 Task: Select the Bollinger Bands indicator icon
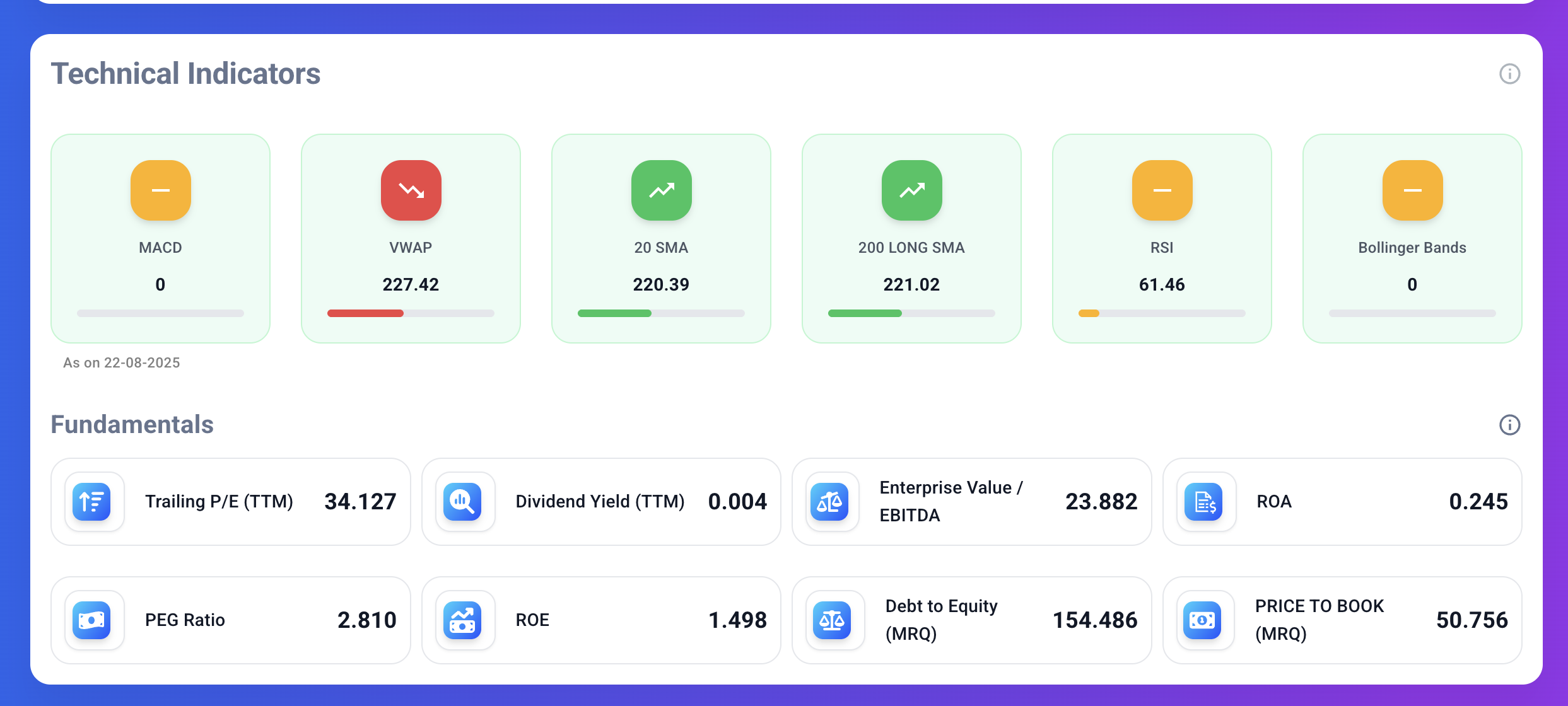tap(1412, 190)
